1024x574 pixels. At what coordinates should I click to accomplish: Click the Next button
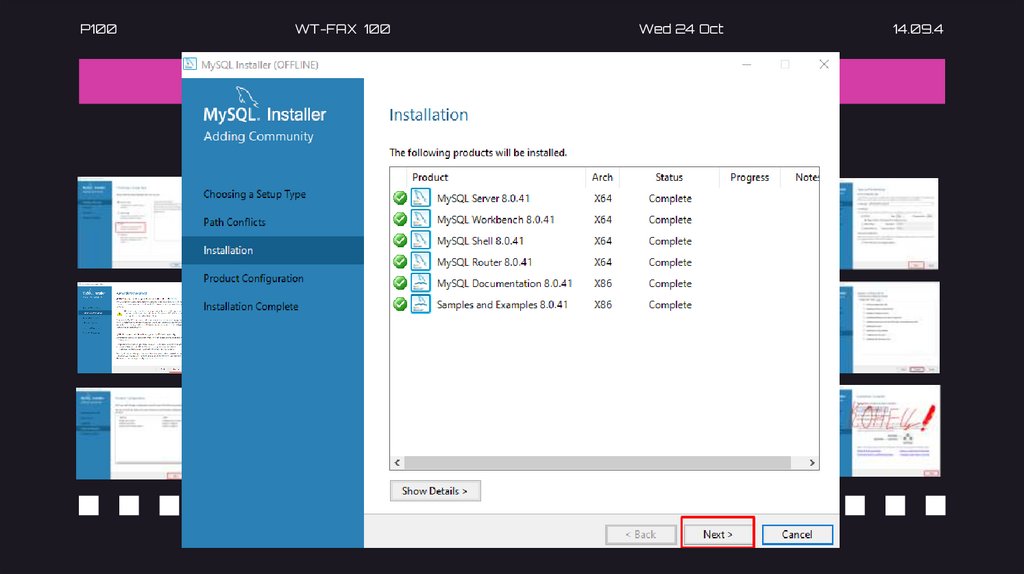tap(718, 534)
